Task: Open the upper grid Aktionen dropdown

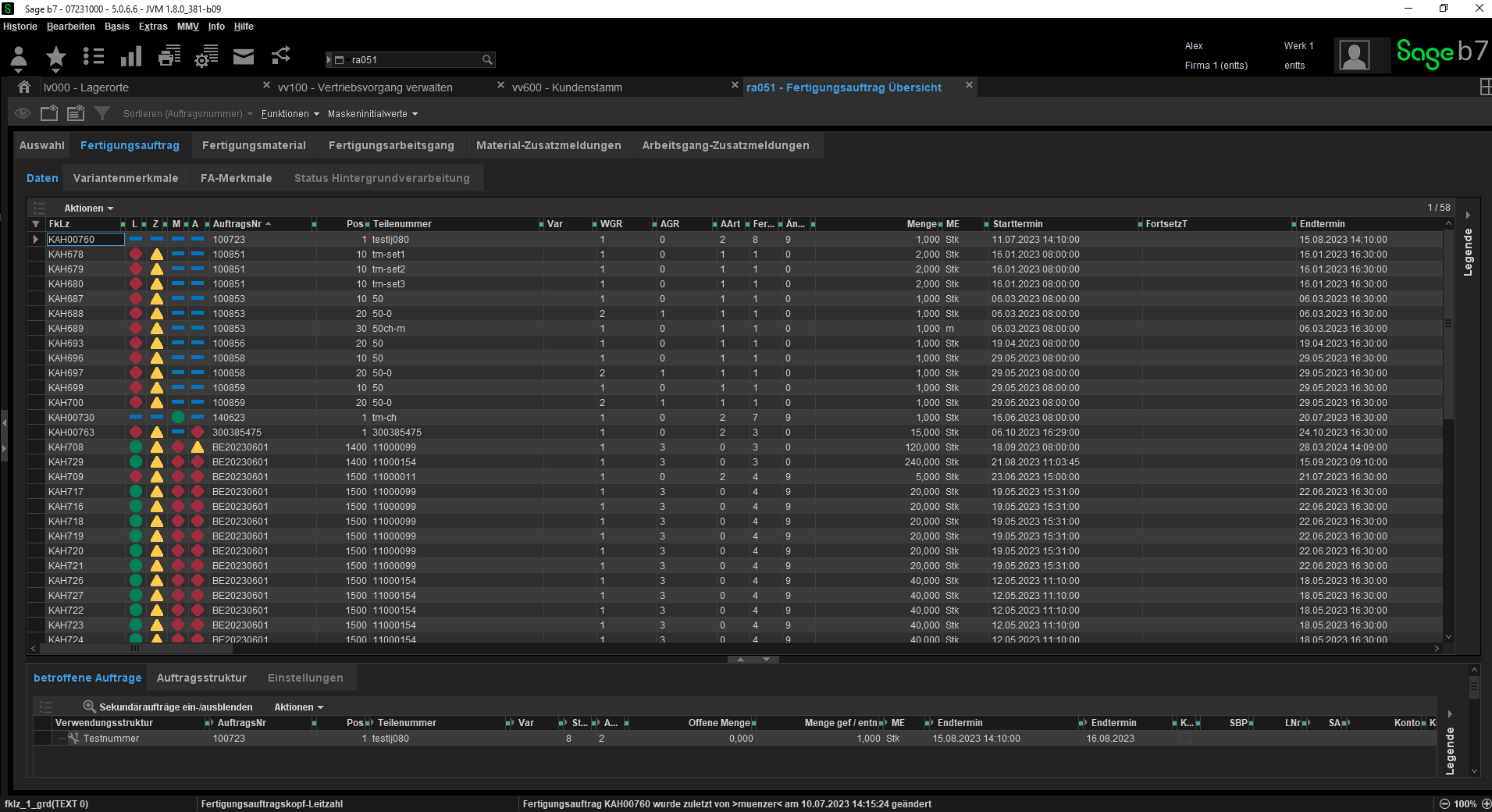Action: point(88,208)
